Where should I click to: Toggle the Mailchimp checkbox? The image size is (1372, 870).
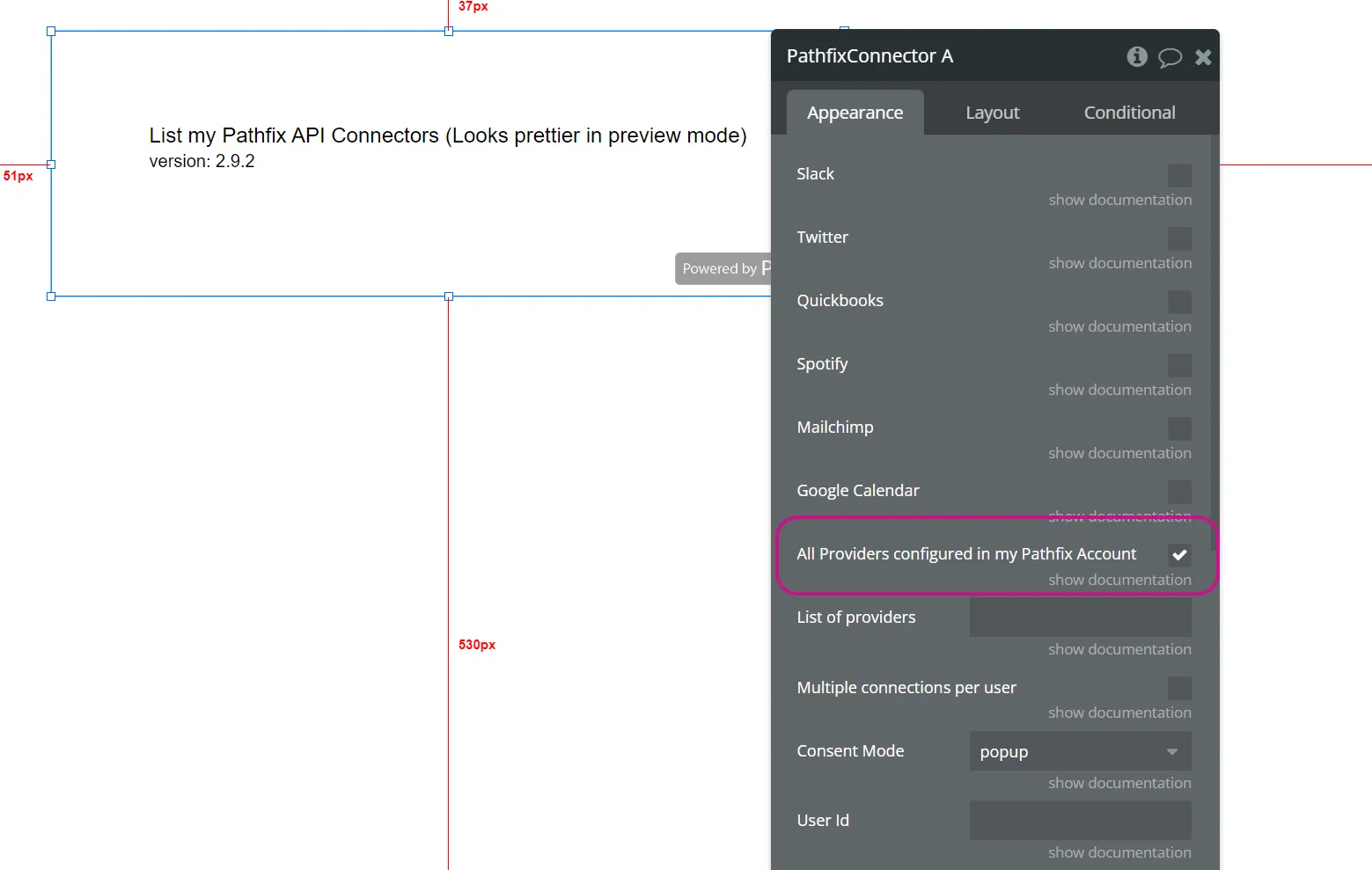point(1180,428)
